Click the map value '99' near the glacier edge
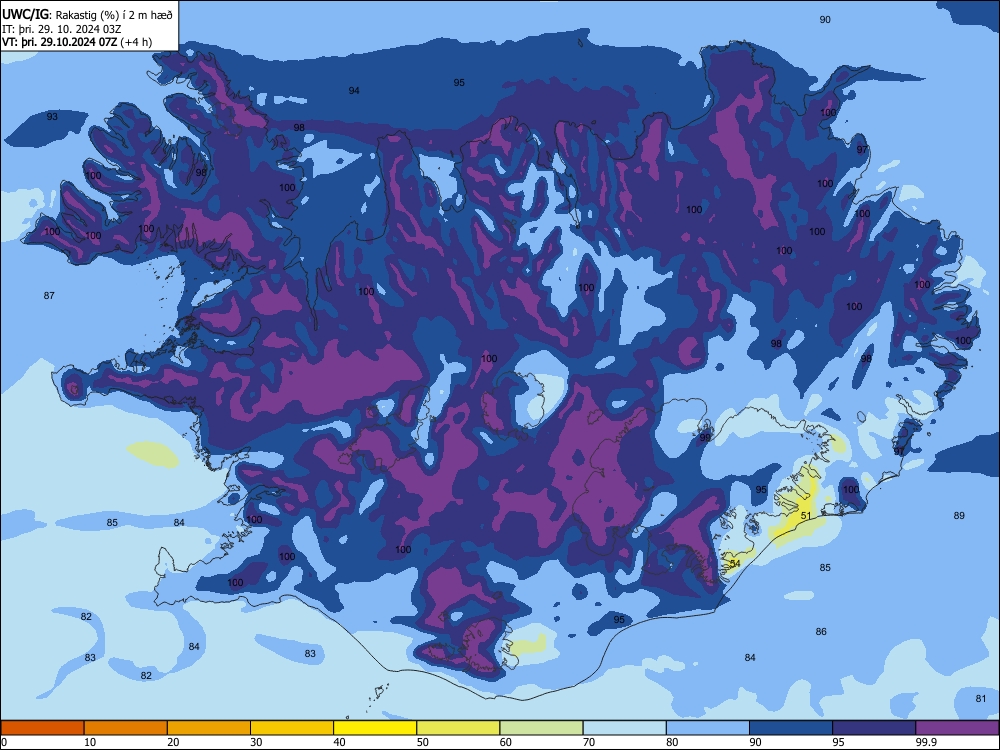The width and height of the screenshot is (1000, 750). [x=705, y=438]
